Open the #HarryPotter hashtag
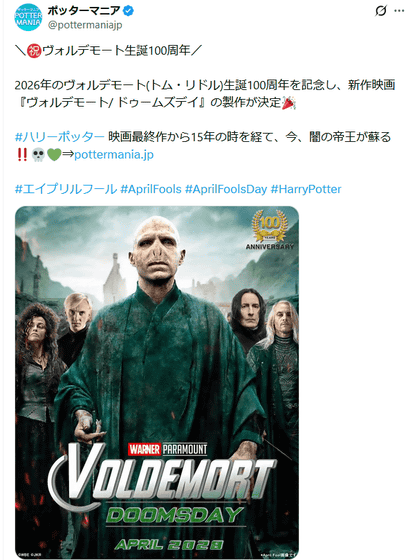 pyautogui.click(x=306, y=189)
